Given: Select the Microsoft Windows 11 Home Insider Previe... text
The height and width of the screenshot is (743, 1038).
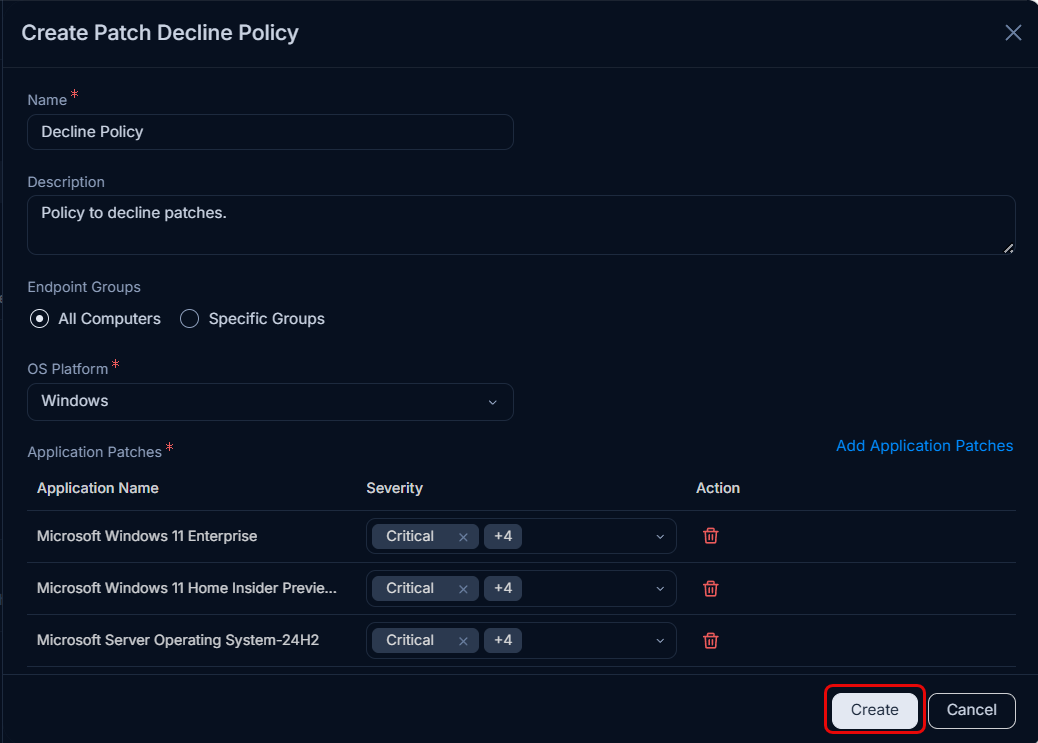Looking at the screenshot, I should pos(187,588).
